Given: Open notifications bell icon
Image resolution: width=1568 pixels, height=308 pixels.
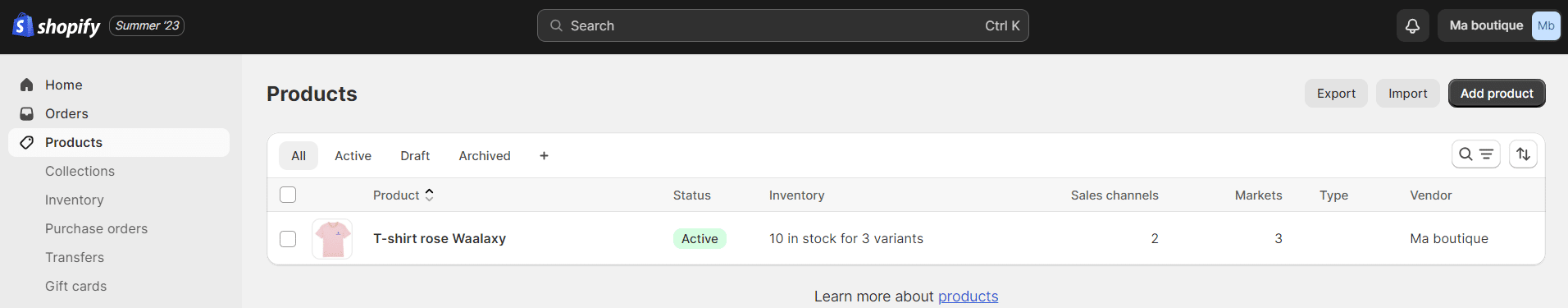Looking at the screenshot, I should coord(1412,25).
